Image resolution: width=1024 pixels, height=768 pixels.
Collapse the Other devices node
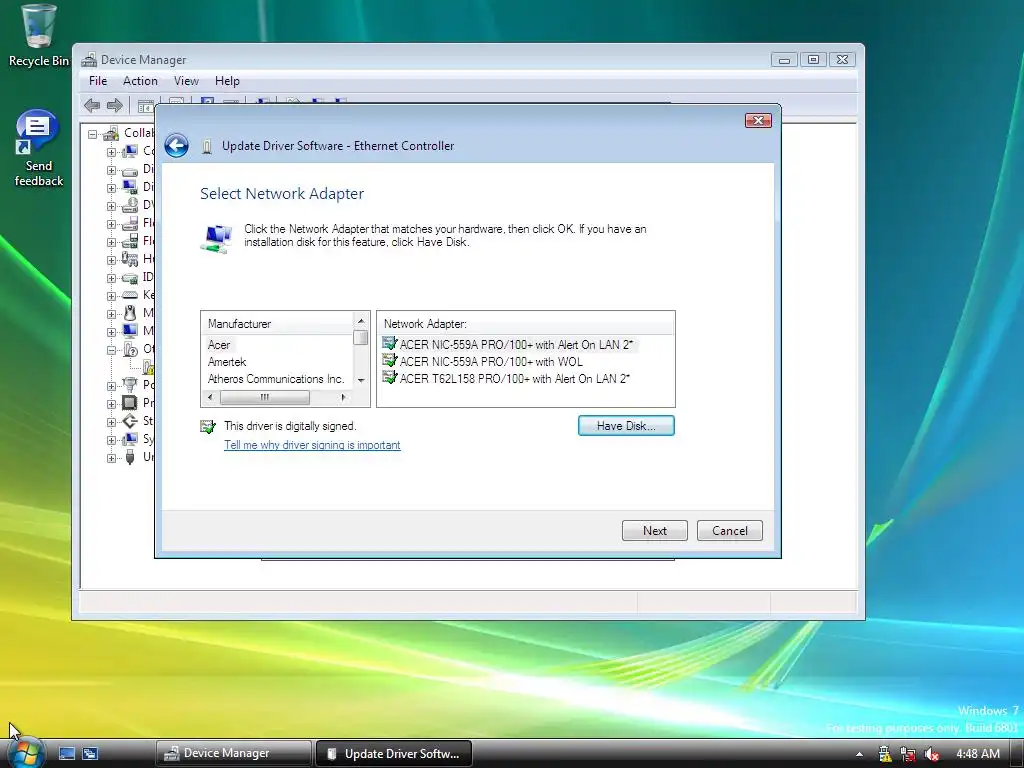(111, 349)
